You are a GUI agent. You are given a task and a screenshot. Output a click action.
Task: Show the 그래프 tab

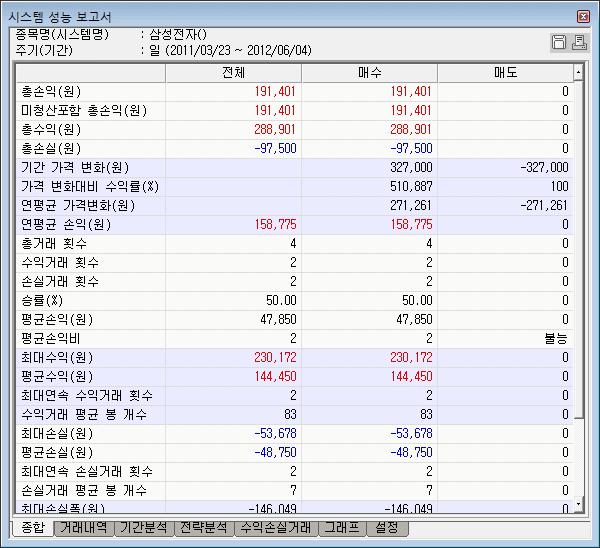coord(341,528)
